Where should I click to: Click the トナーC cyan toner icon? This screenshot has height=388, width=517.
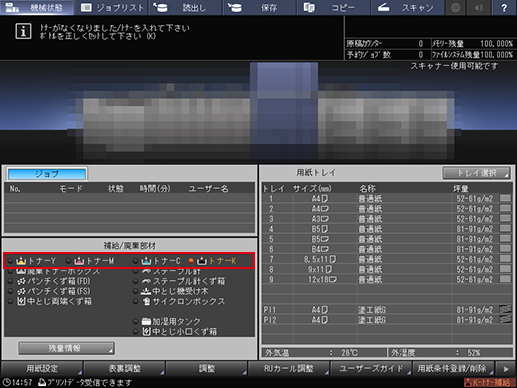146,261
